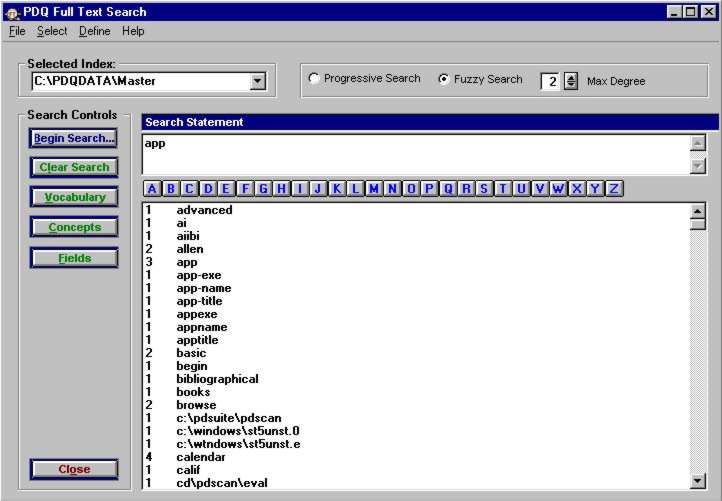
Task: Jump to letter I in vocabulary
Action: point(300,188)
